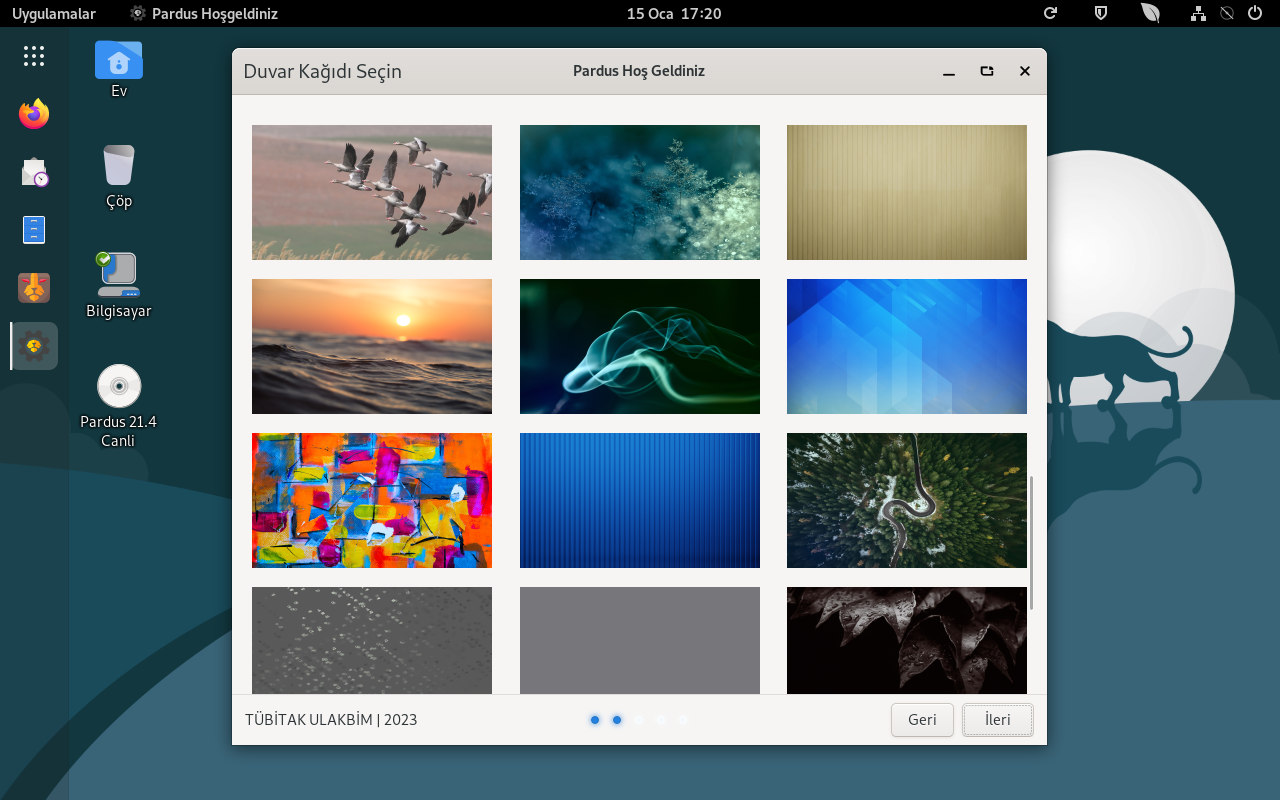
Task: Open the power menu icon in the top bar
Action: pos(1255,13)
